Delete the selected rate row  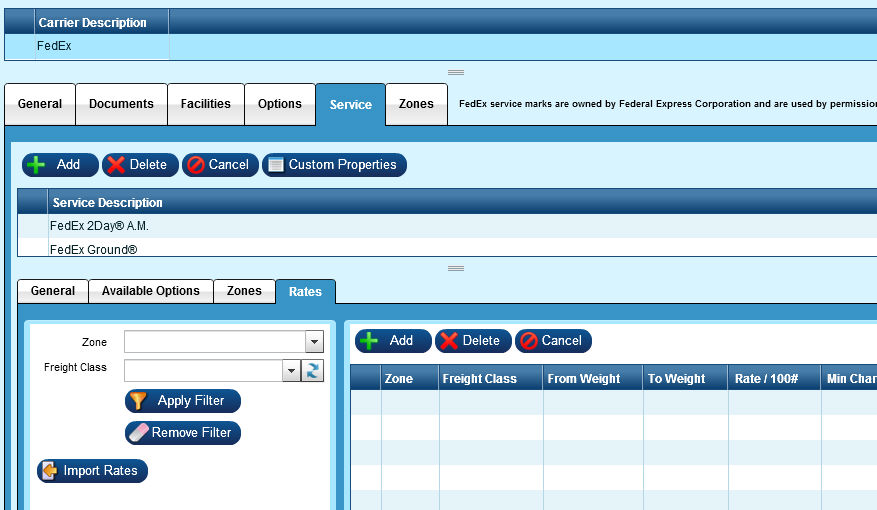[x=472, y=341]
